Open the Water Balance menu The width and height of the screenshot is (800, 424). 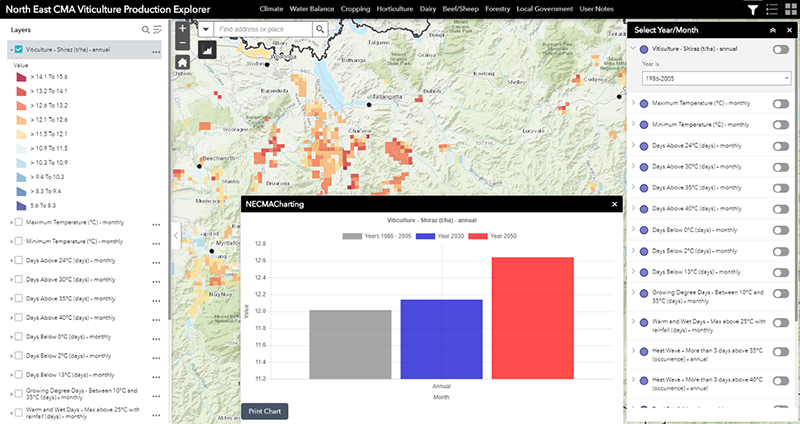tap(310, 10)
